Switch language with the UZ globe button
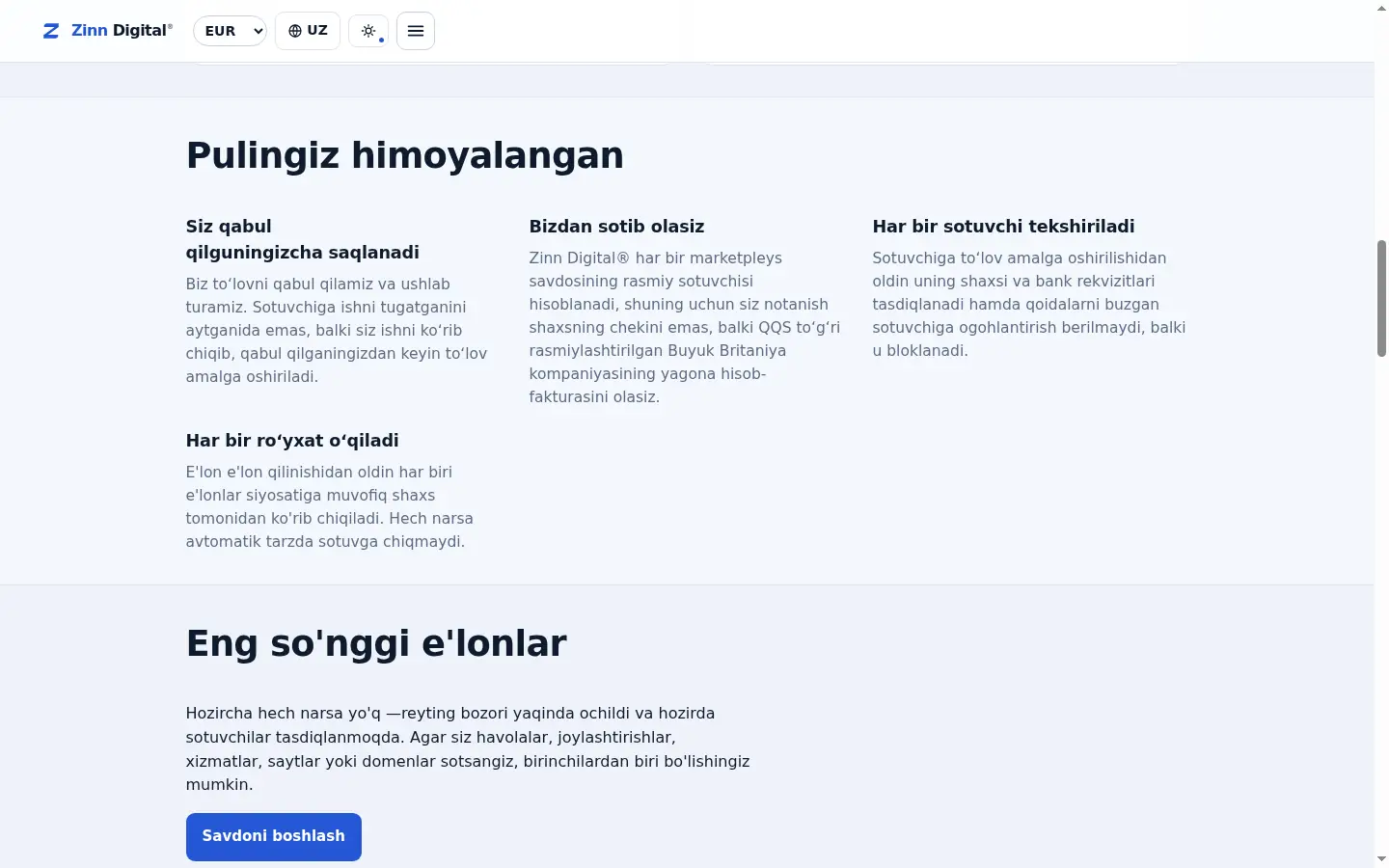The width and height of the screenshot is (1389, 868). [308, 31]
